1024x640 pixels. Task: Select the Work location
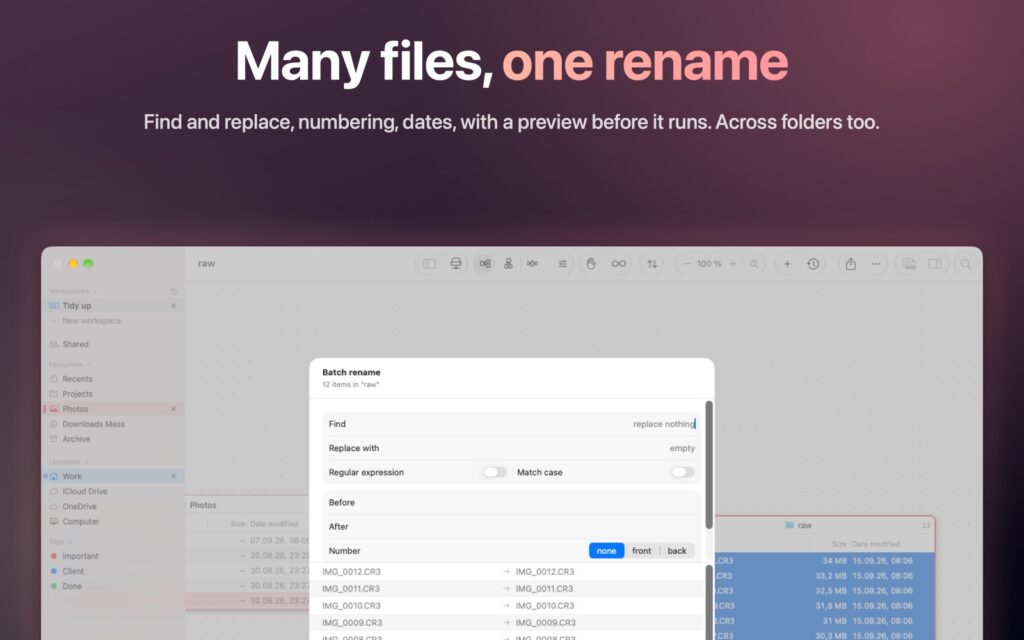pos(112,476)
